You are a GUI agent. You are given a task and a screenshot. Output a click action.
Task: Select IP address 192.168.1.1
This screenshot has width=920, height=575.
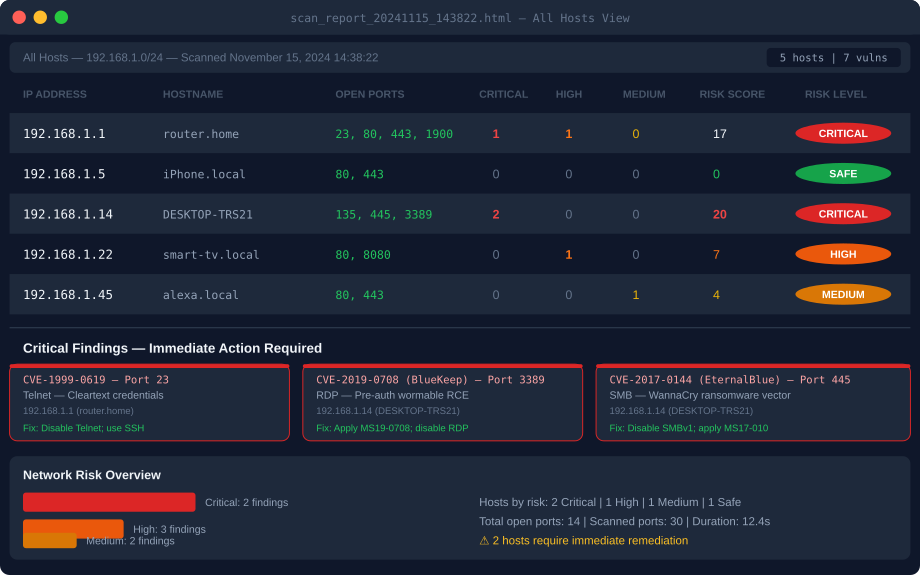tap(64, 134)
